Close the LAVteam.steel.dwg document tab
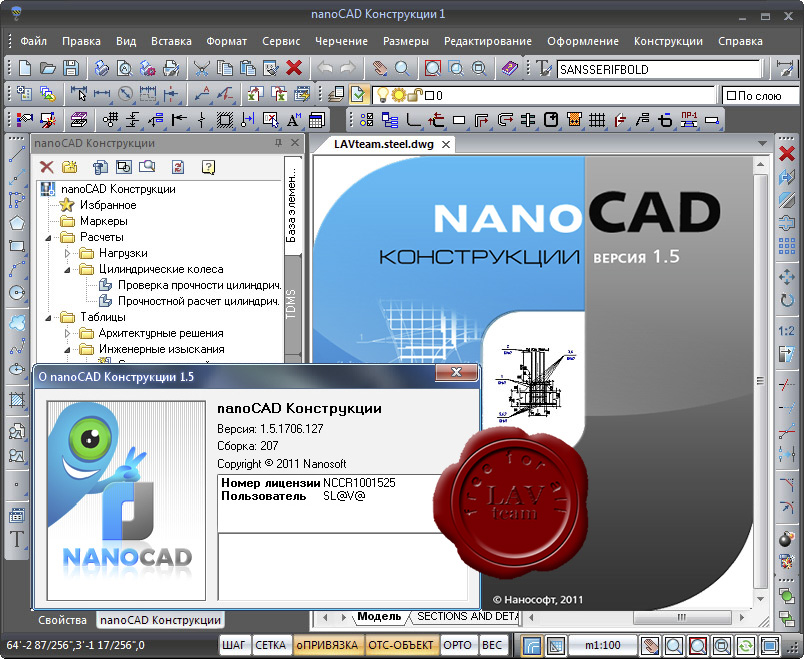 [x=446, y=145]
